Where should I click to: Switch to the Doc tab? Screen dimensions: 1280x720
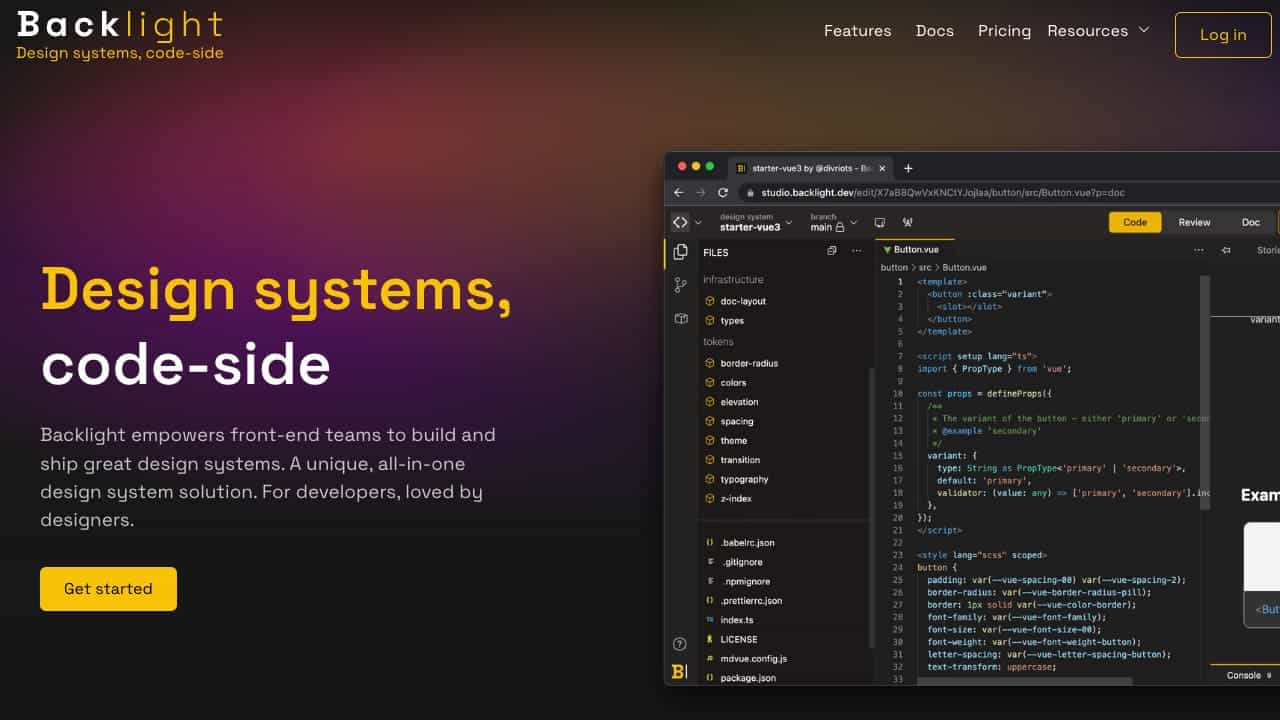pos(1251,222)
